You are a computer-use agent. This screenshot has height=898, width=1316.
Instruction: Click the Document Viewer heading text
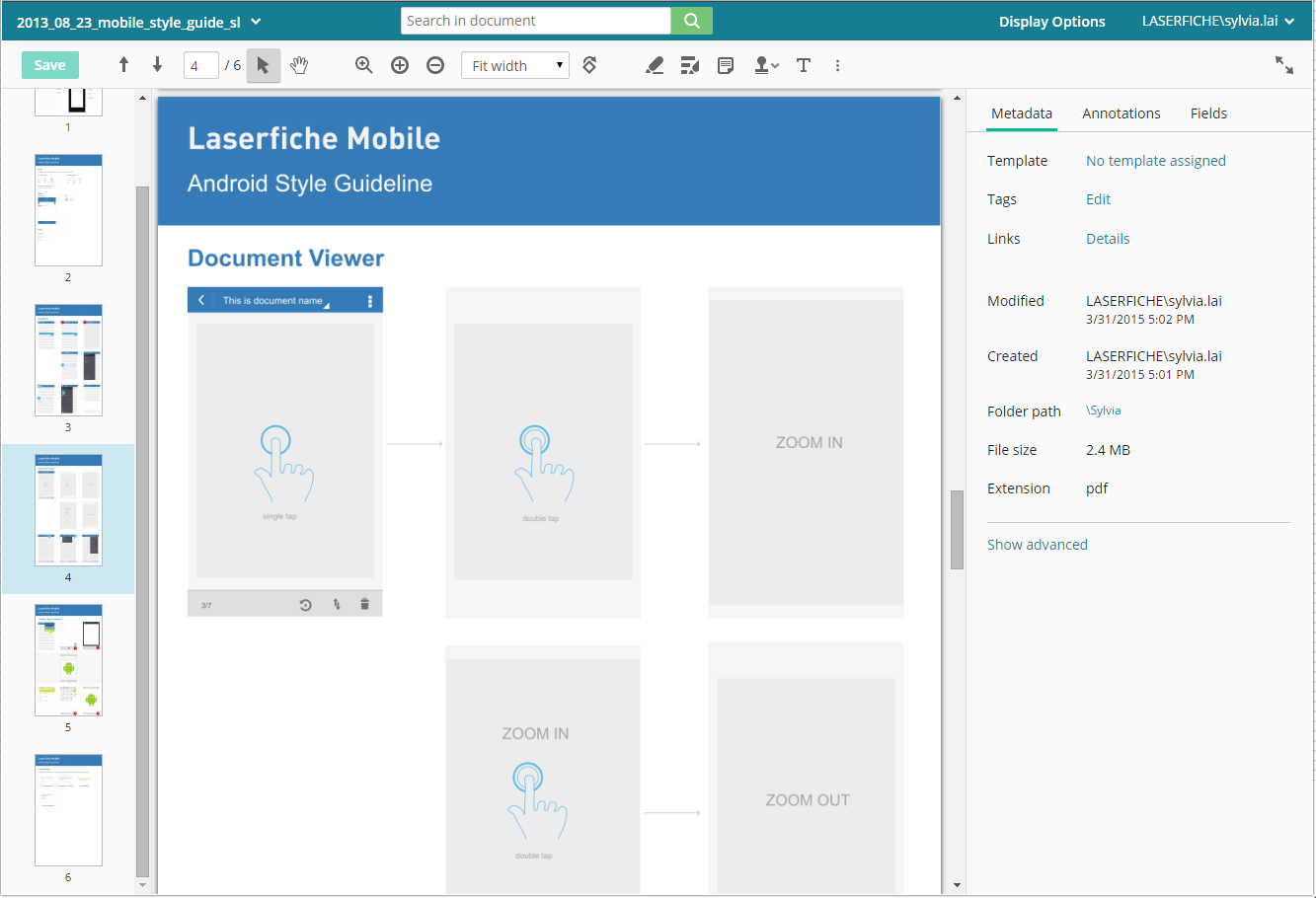pyautogui.click(x=286, y=259)
